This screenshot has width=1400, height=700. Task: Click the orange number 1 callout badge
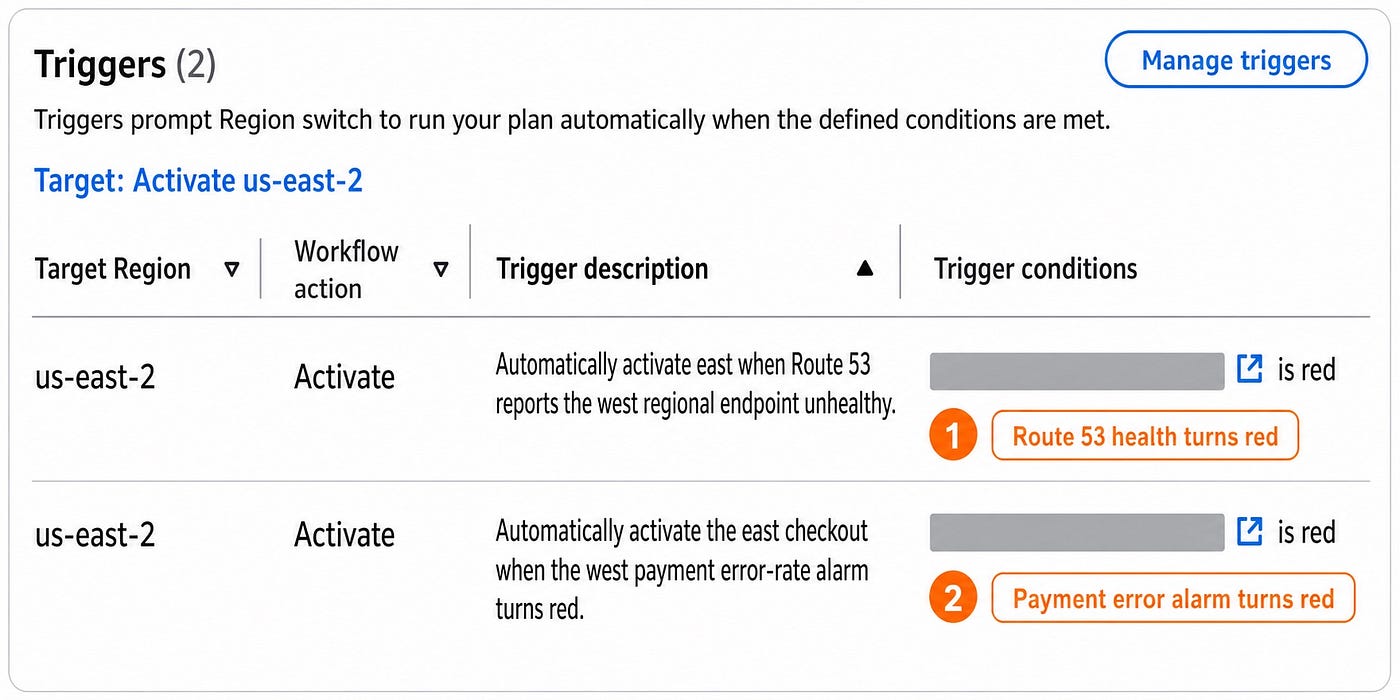tap(953, 436)
